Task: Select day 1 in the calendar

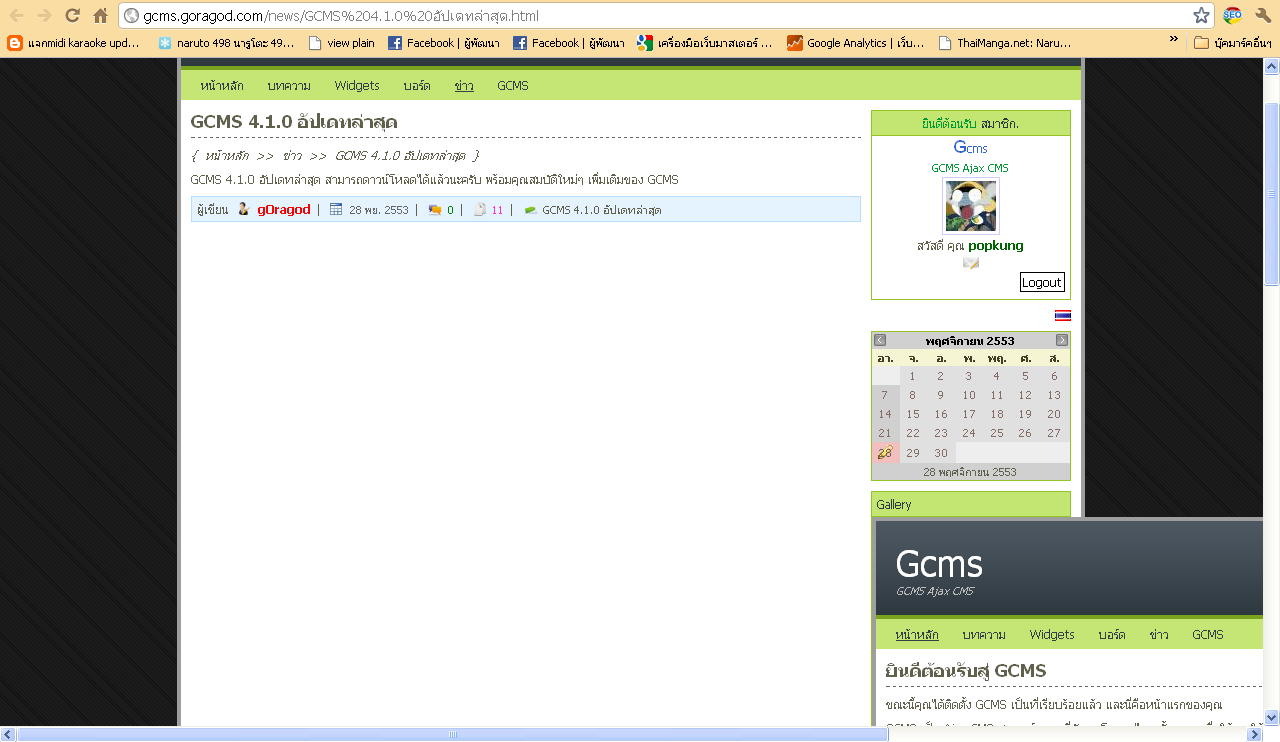Action: point(913,376)
